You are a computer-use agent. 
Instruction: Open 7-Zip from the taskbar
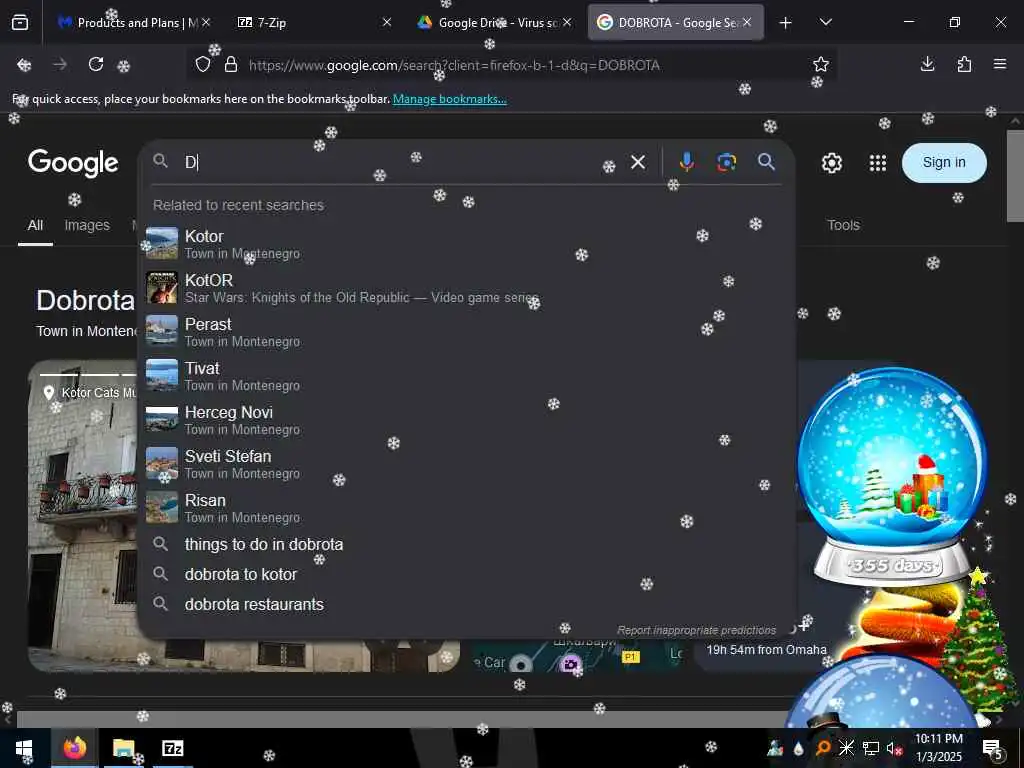pos(172,748)
